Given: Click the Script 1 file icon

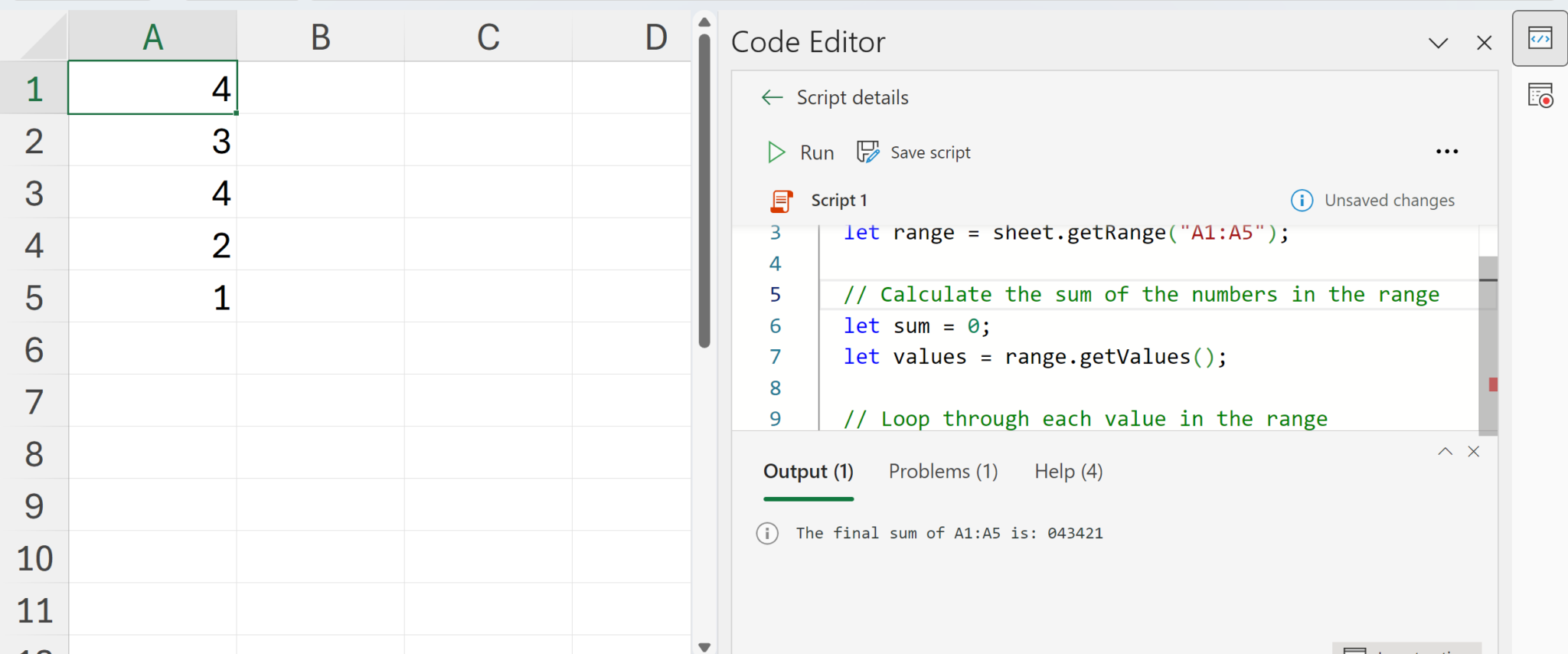Looking at the screenshot, I should [x=781, y=201].
